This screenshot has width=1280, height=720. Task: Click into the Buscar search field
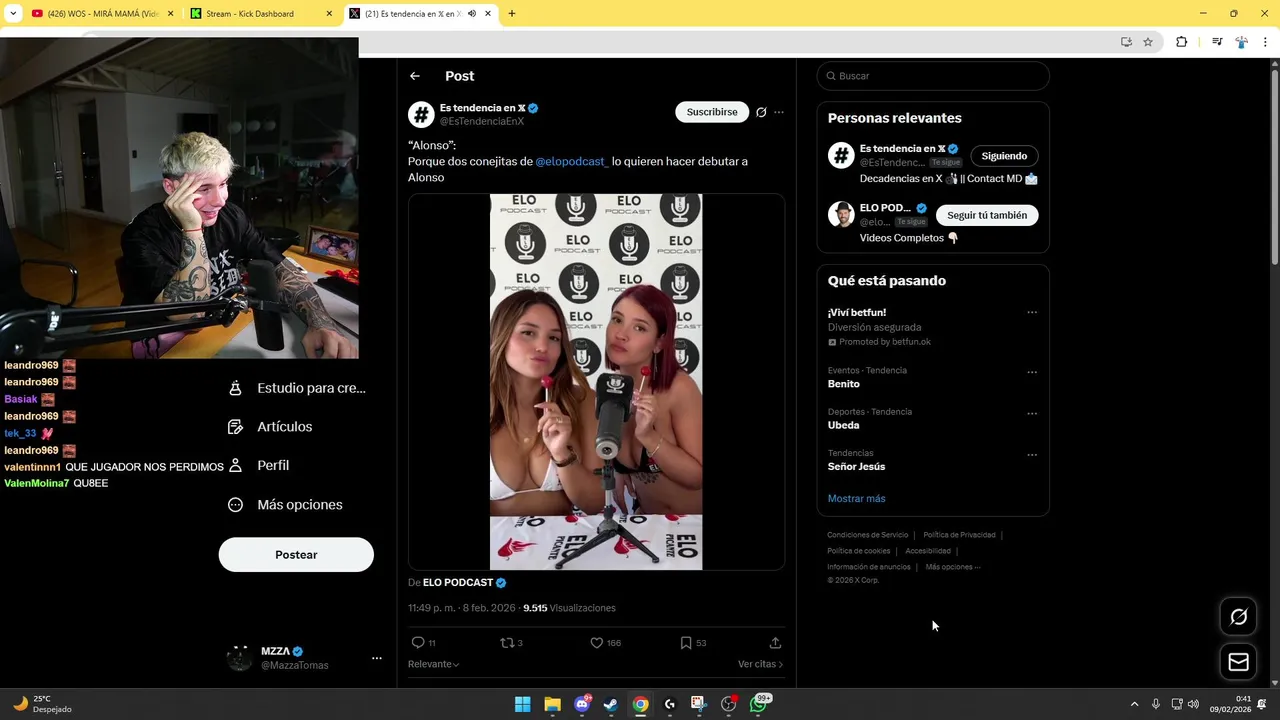pyautogui.click(x=933, y=76)
